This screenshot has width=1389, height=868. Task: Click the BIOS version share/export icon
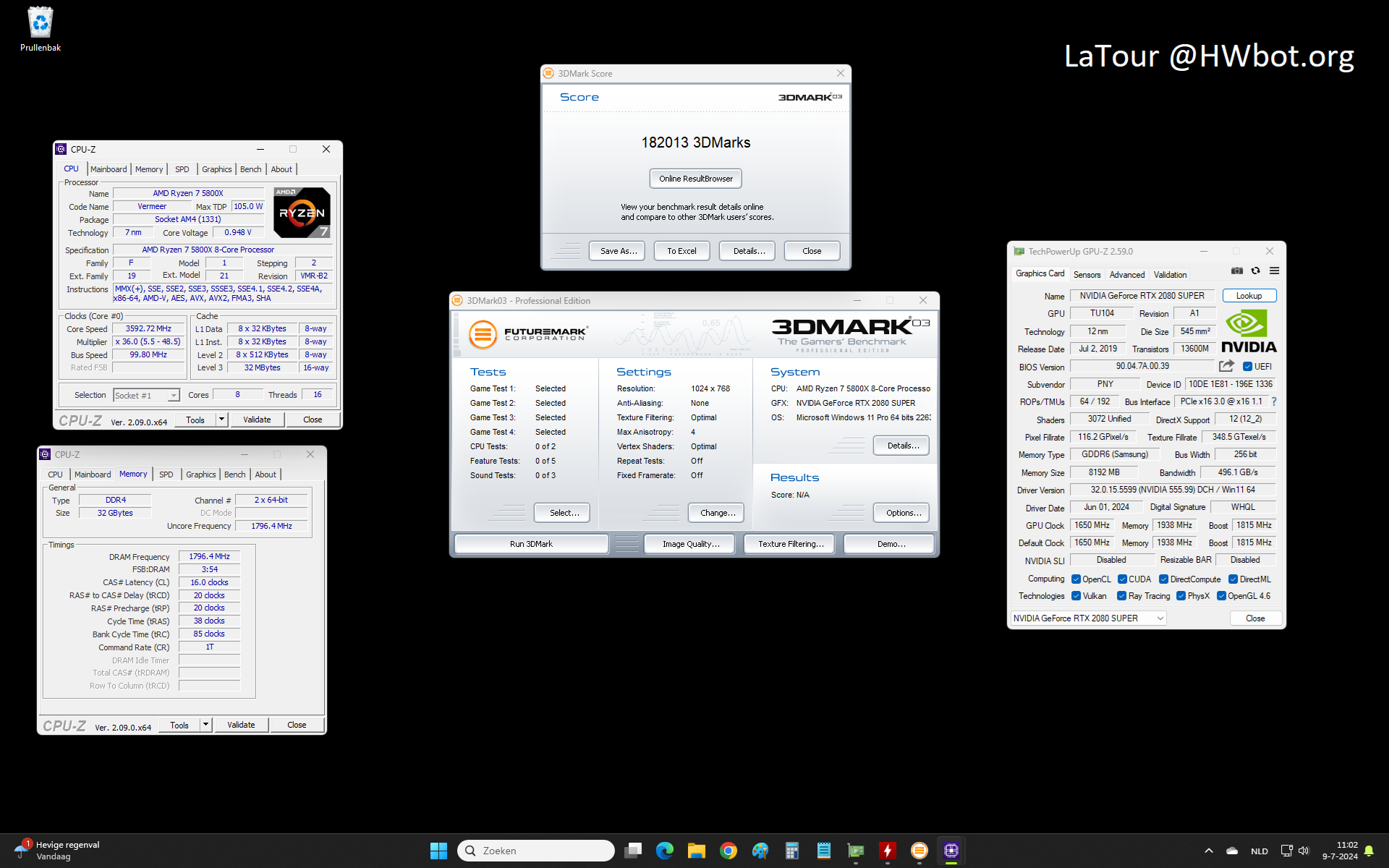(1226, 366)
